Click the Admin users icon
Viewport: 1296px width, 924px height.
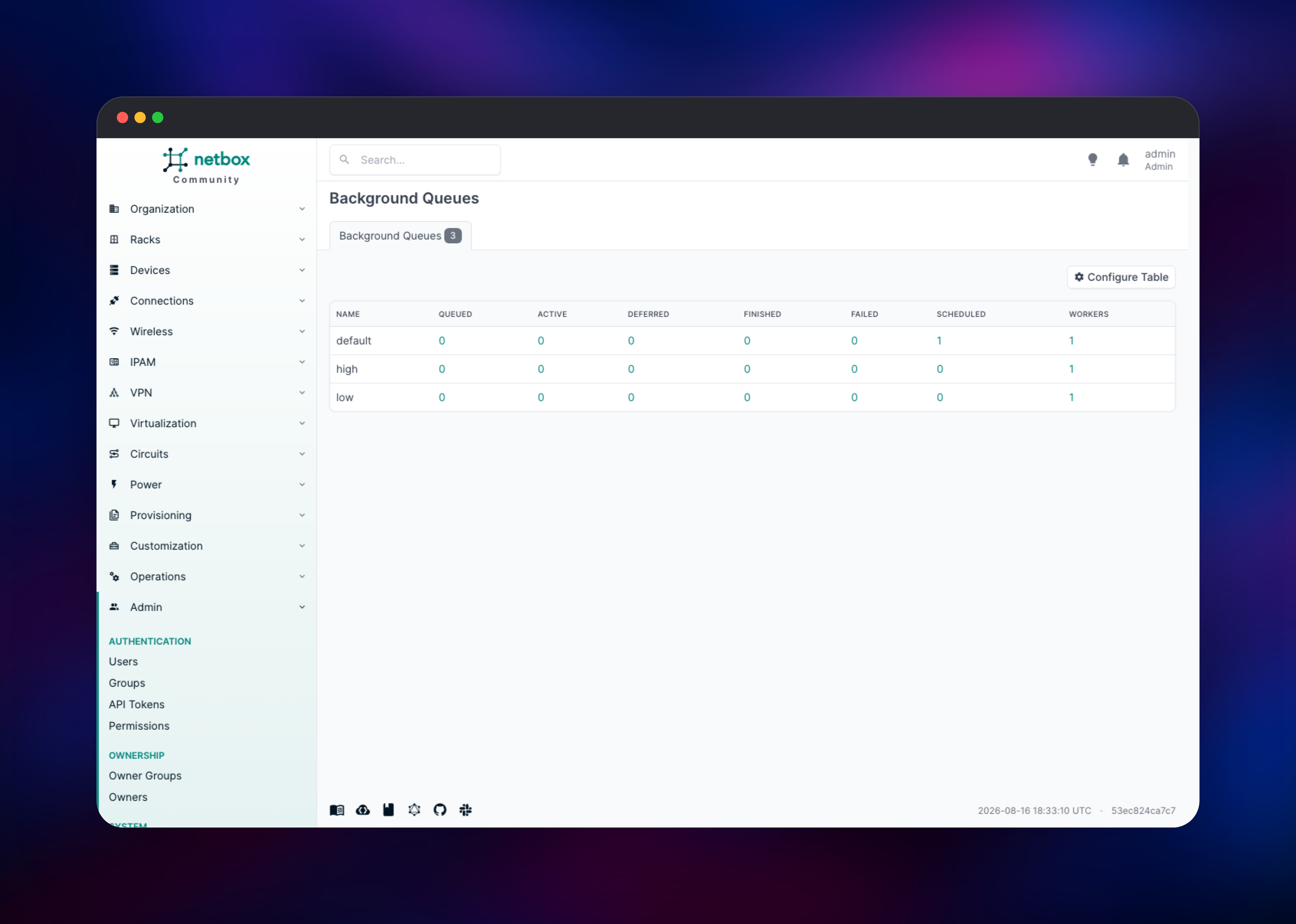115,607
